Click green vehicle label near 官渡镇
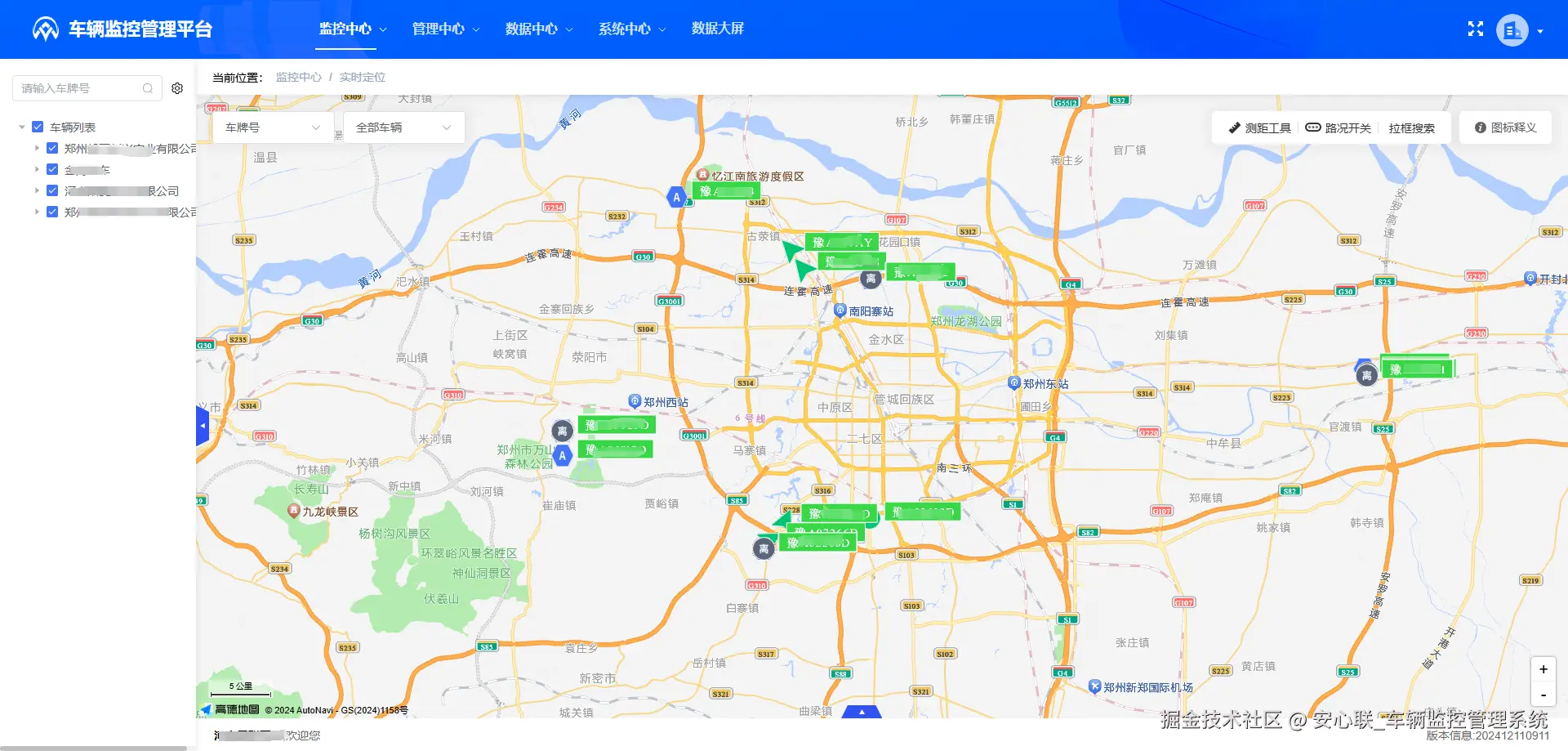The image size is (1568, 751). pyautogui.click(x=1417, y=369)
